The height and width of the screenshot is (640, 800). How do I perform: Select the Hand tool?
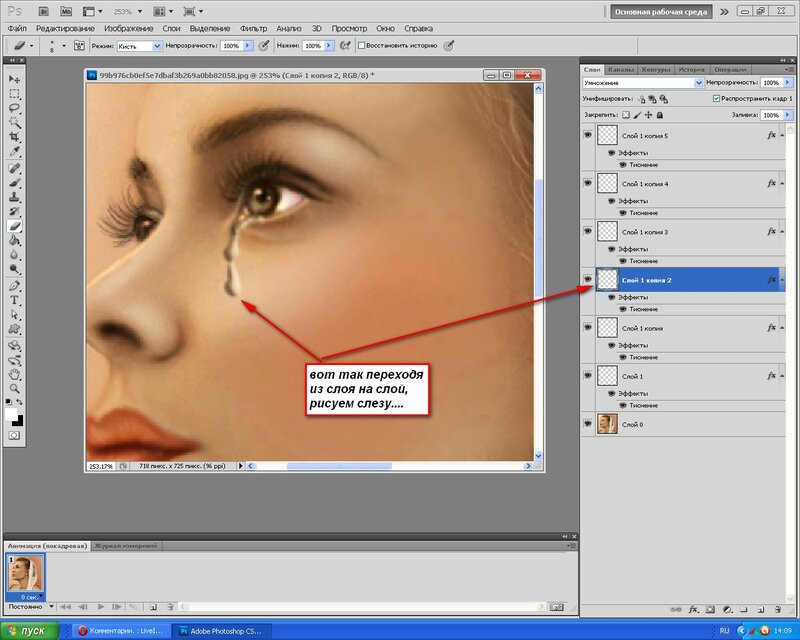click(x=15, y=375)
